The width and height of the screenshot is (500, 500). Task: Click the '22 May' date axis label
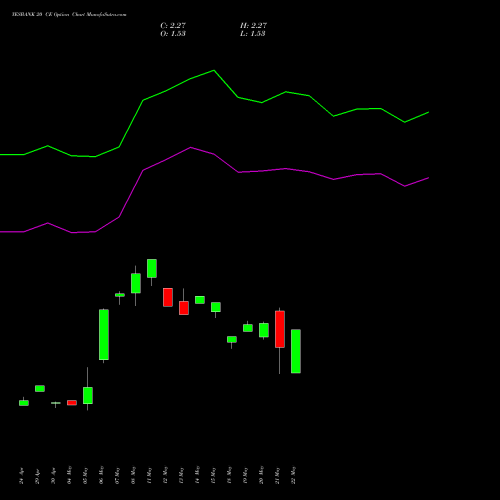tap(293, 475)
